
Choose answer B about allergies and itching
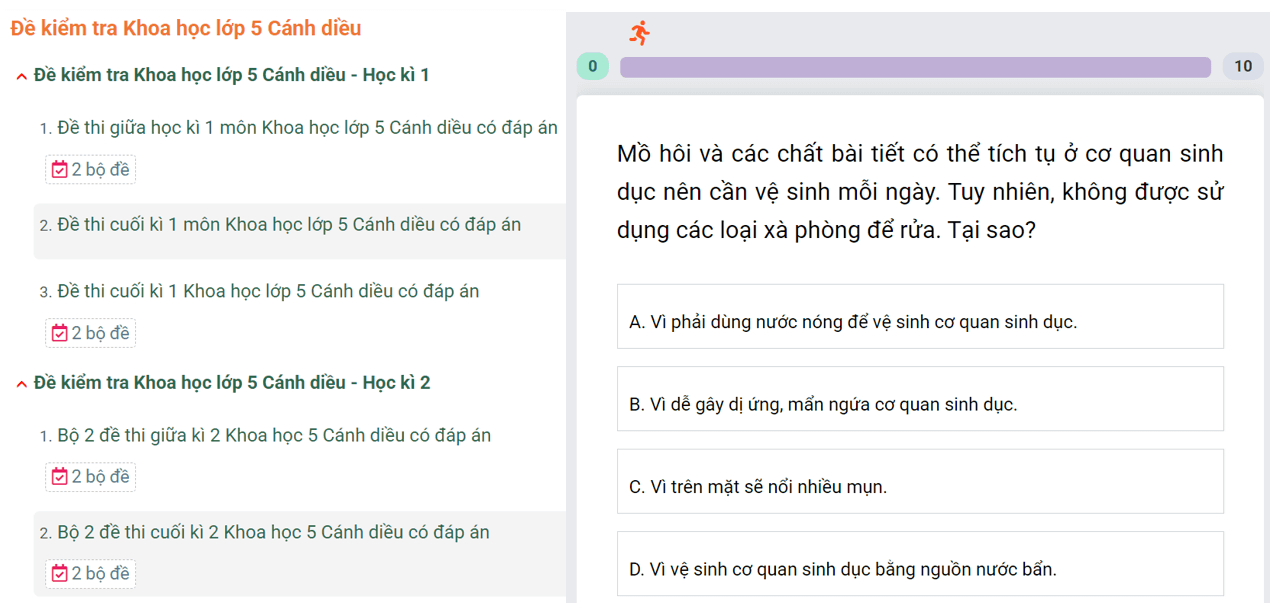(x=919, y=399)
